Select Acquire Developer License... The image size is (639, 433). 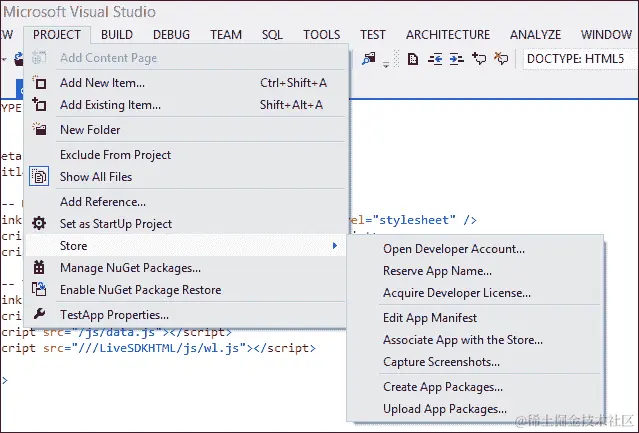coord(475,293)
